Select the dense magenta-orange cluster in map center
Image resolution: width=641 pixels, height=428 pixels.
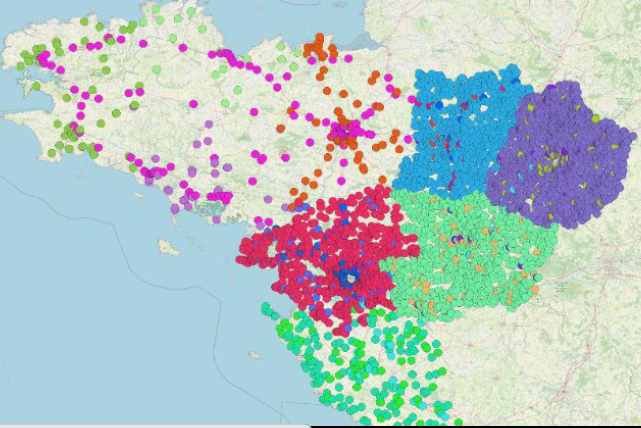coord(347,132)
